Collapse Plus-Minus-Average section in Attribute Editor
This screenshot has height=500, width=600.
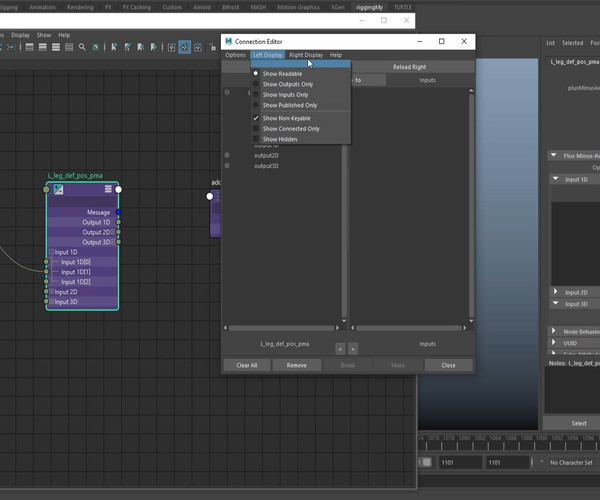pos(553,155)
